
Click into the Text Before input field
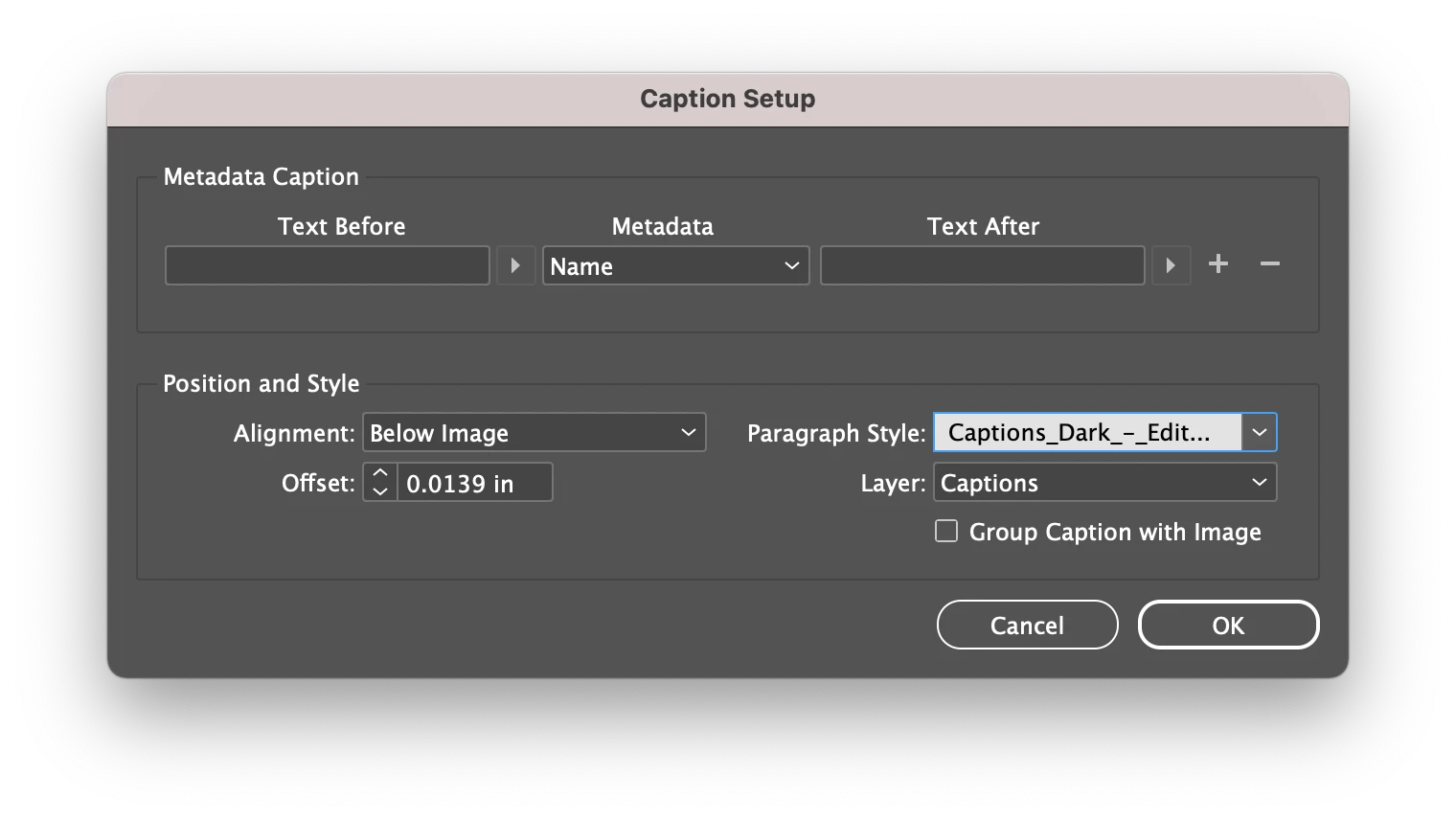[x=328, y=265]
